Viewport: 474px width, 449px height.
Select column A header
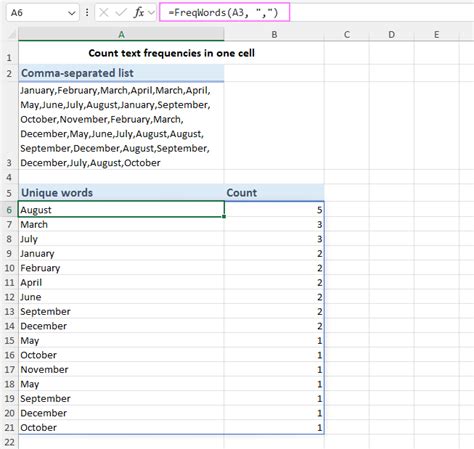[x=121, y=34]
